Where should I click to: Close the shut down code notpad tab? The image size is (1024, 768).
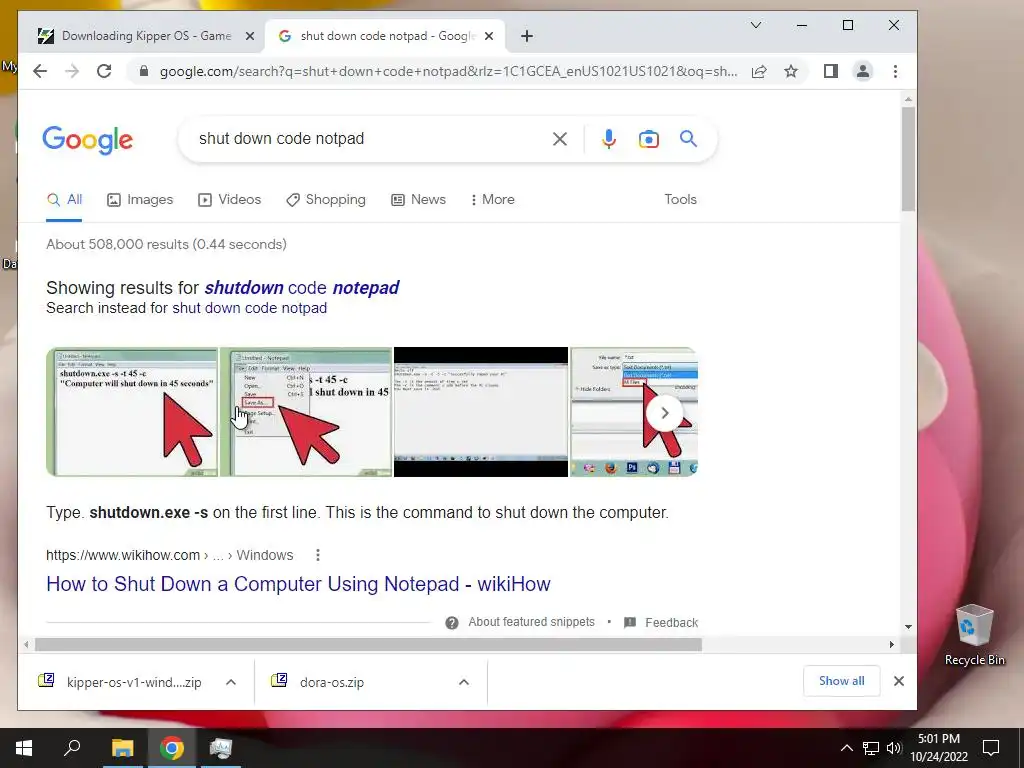coord(488,37)
